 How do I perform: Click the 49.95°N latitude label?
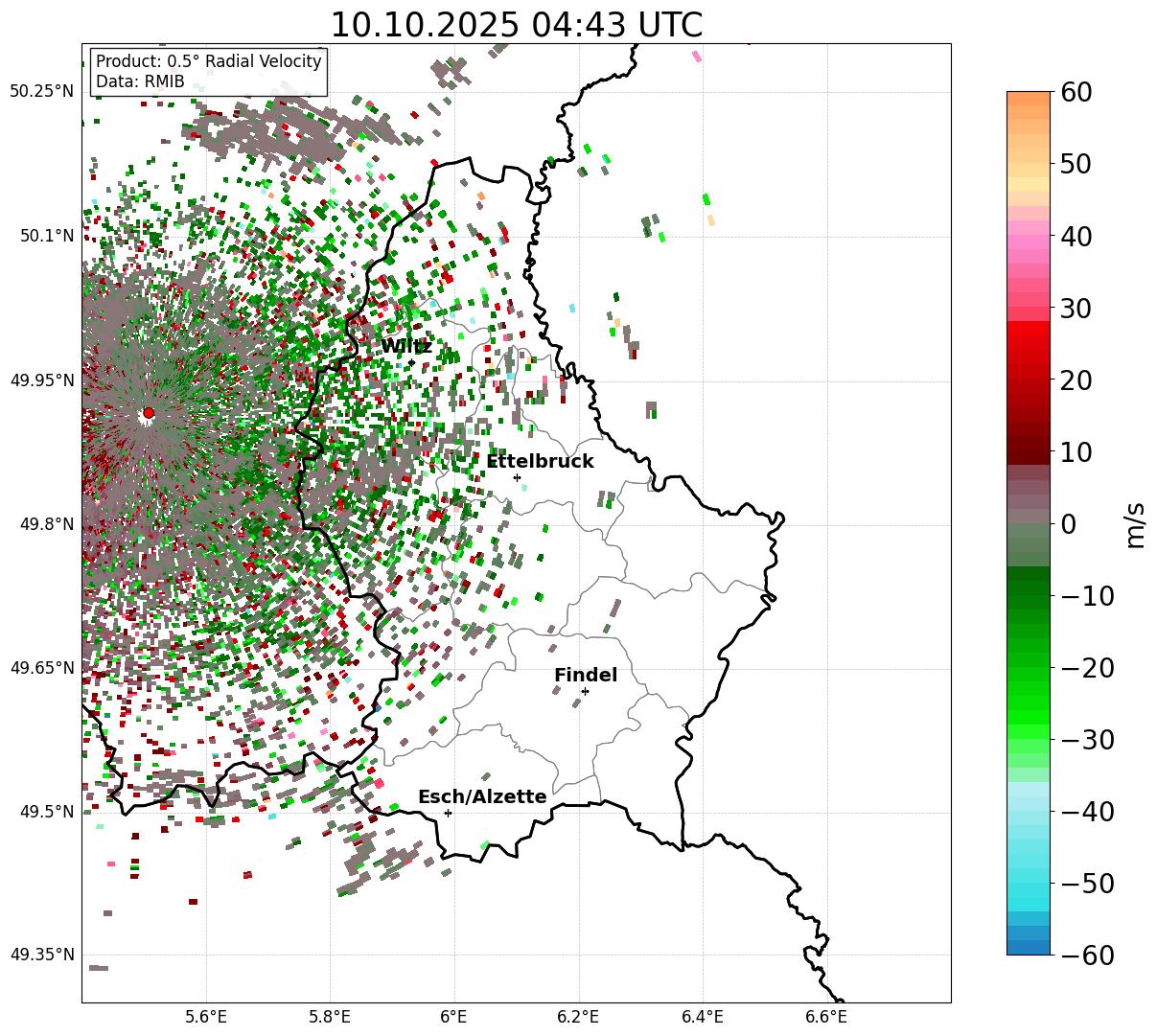pyautogui.click(x=41, y=380)
